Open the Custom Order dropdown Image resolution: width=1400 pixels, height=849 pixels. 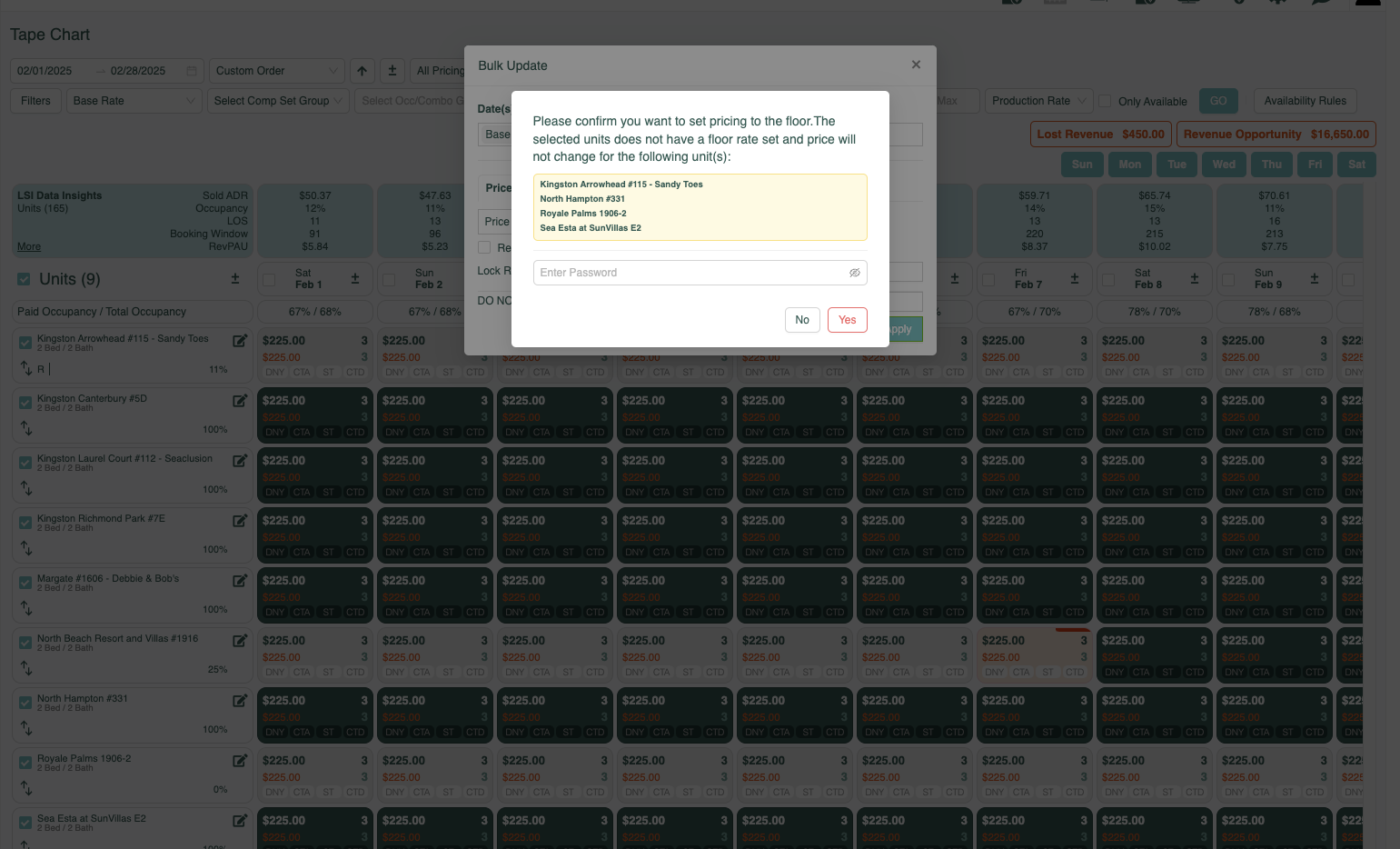tap(276, 71)
